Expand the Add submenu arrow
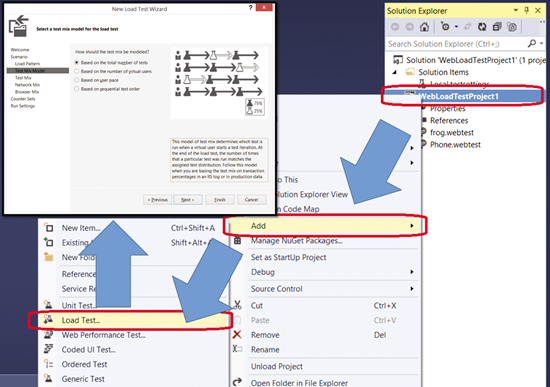Image resolution: width=550 pixels, height=387 pixels. [x=412, y=226]
